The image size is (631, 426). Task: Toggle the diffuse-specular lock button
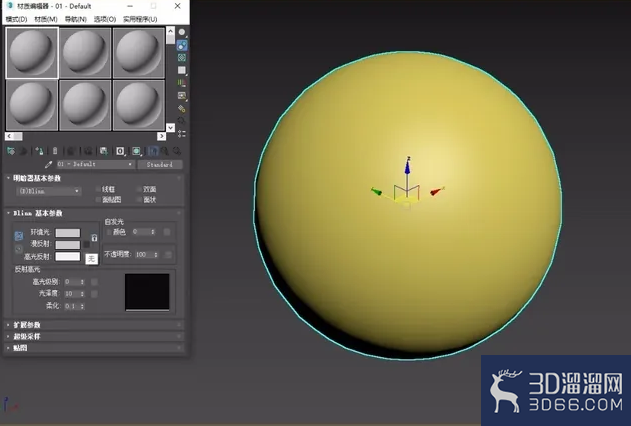pos(19,249)
